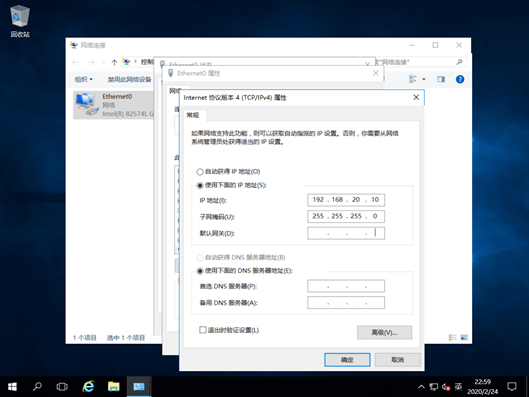The image size is (529, 397).
Task: Click the network tray icon
Action: point(434,387)
